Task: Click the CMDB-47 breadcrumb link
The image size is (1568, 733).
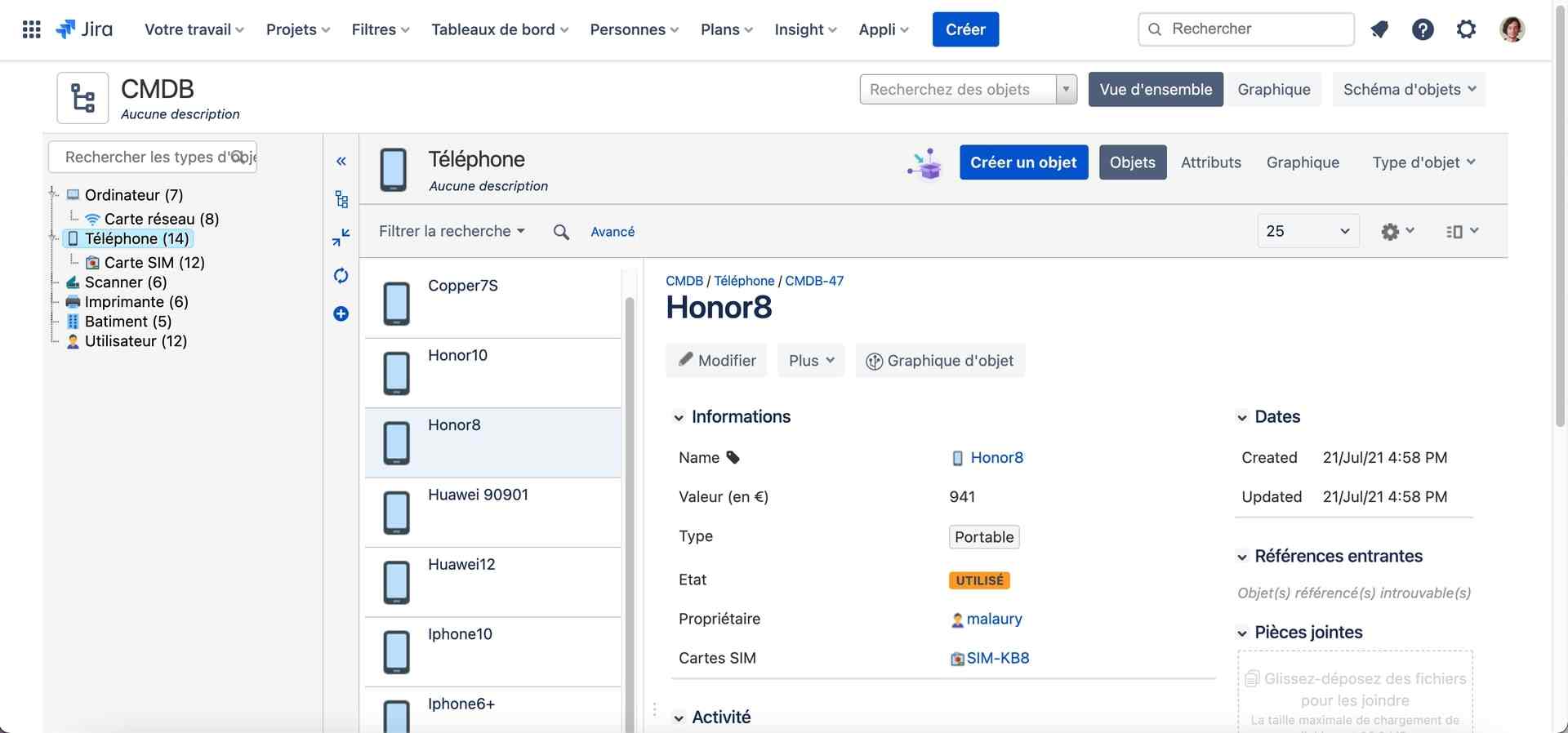Action: (x=814, y=281)
